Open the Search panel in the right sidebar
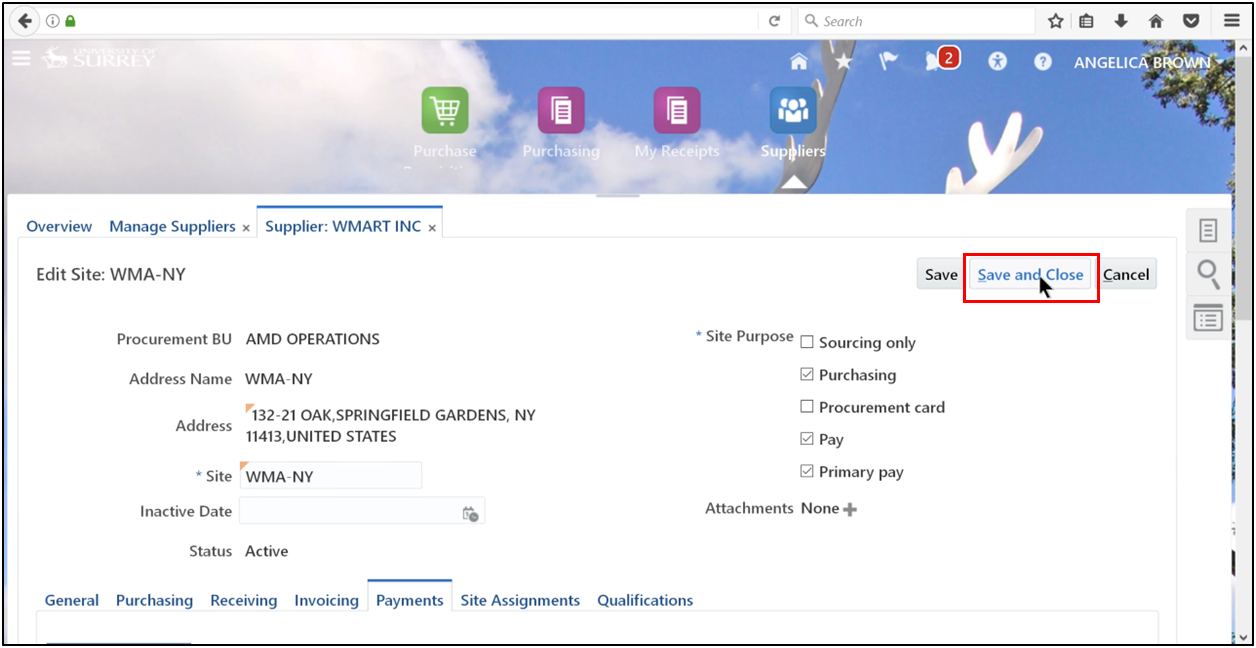The height and width of the screenshot is (648, 1256). [x=1208, y=274]
